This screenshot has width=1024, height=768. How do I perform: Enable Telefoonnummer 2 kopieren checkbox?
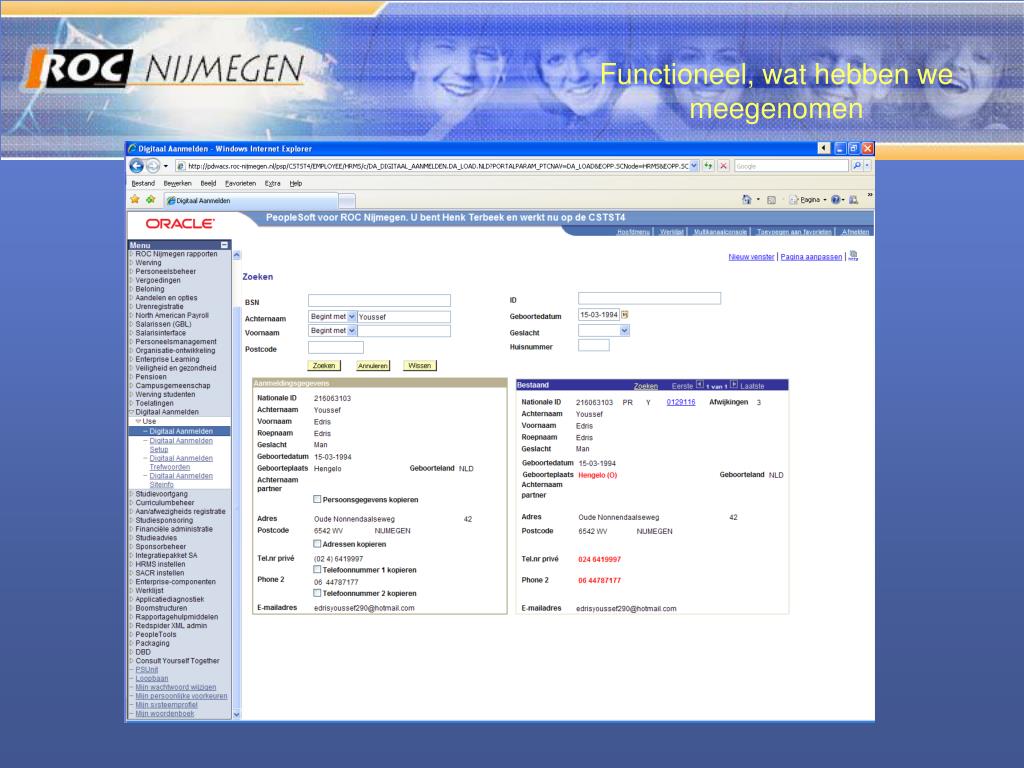pyautogui.click(x=317, y=593)
